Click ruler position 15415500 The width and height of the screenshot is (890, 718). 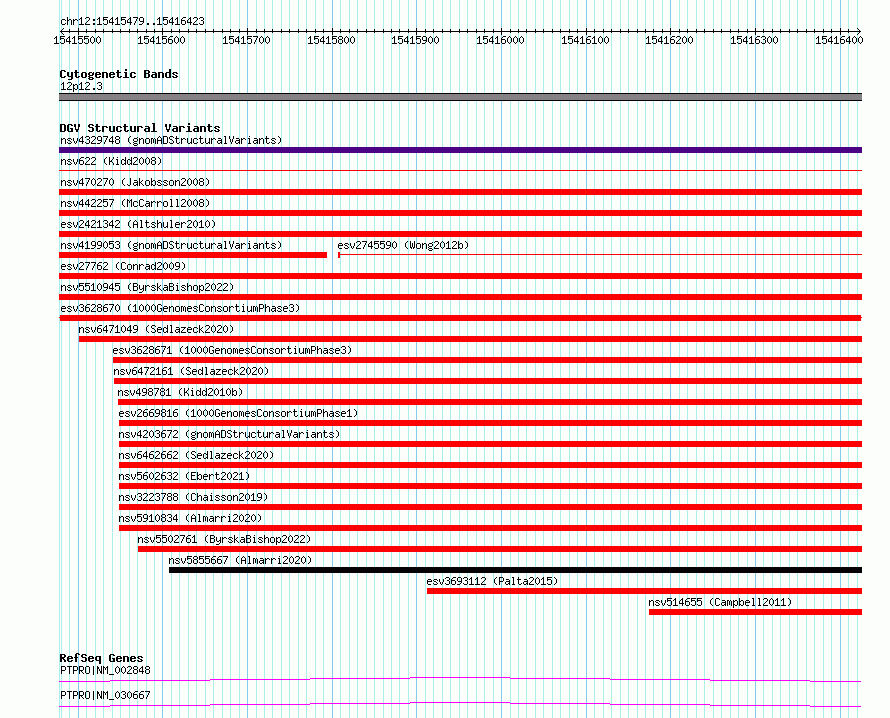(x=77, y=40)
